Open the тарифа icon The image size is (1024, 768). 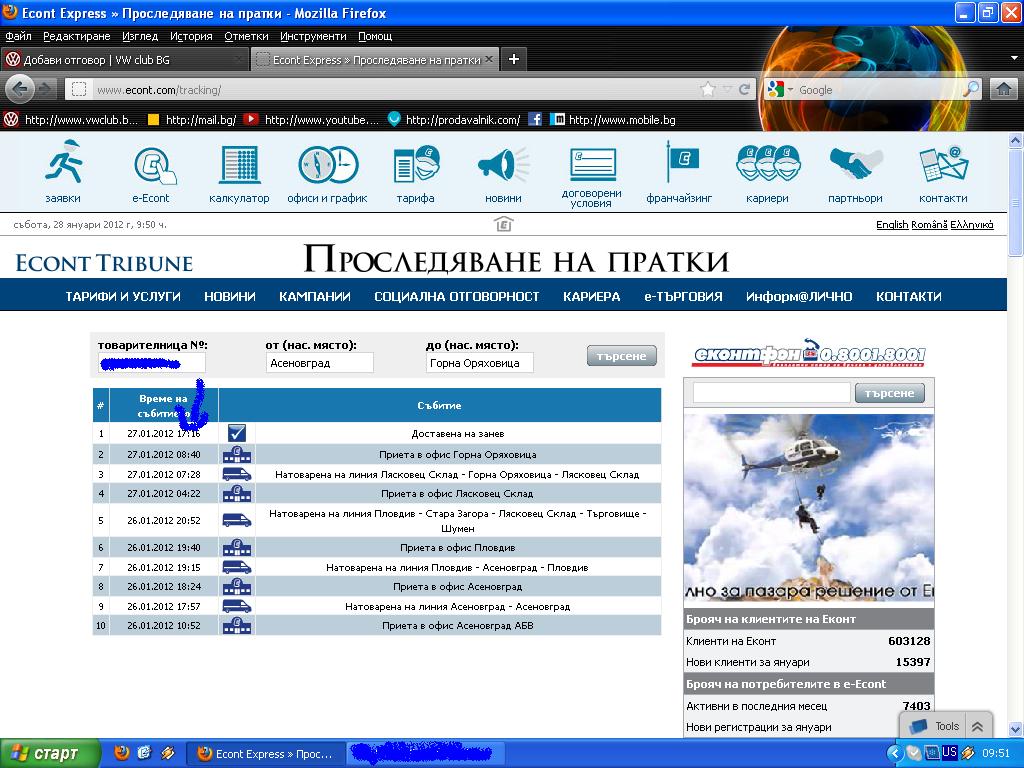415,164
